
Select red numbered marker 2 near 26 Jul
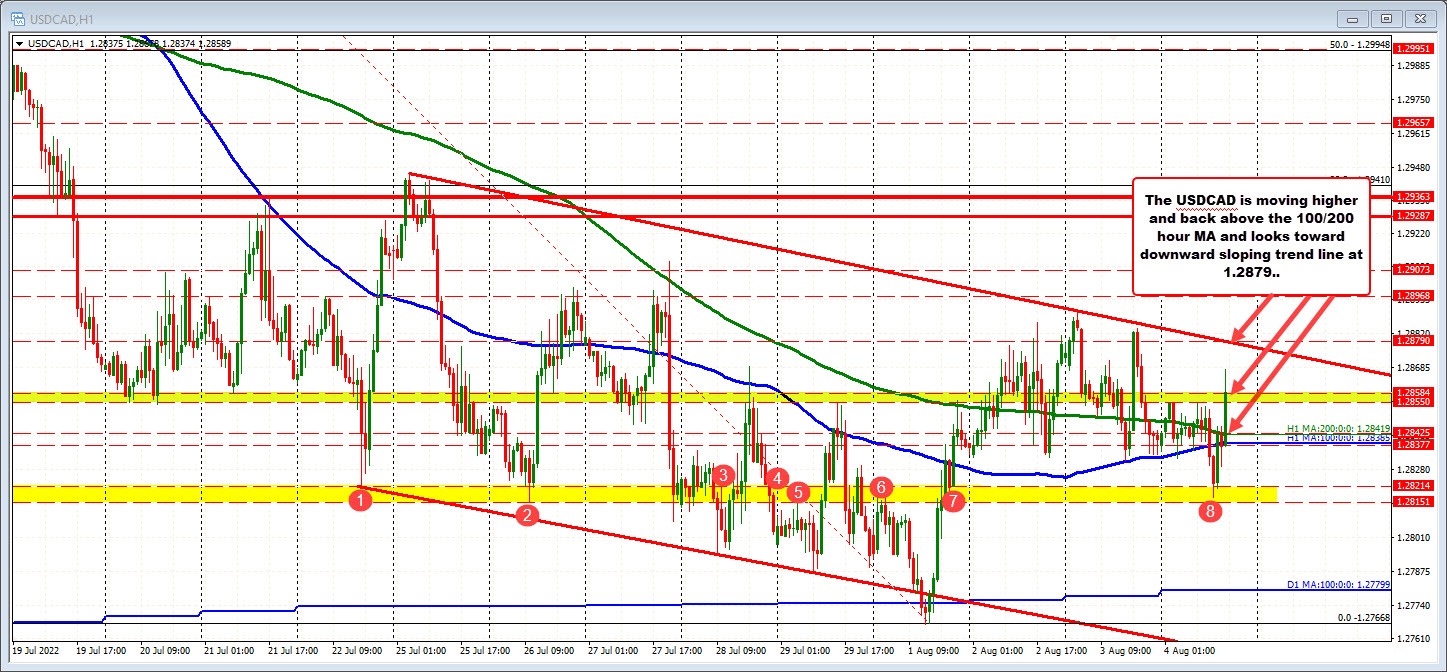[525, 514]
